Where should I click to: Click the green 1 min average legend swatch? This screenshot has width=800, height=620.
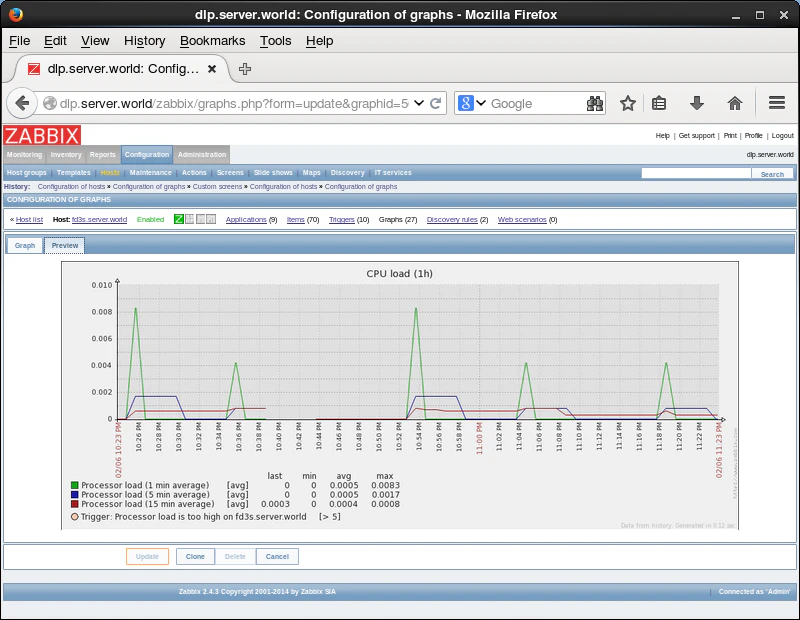click(74, 485)
